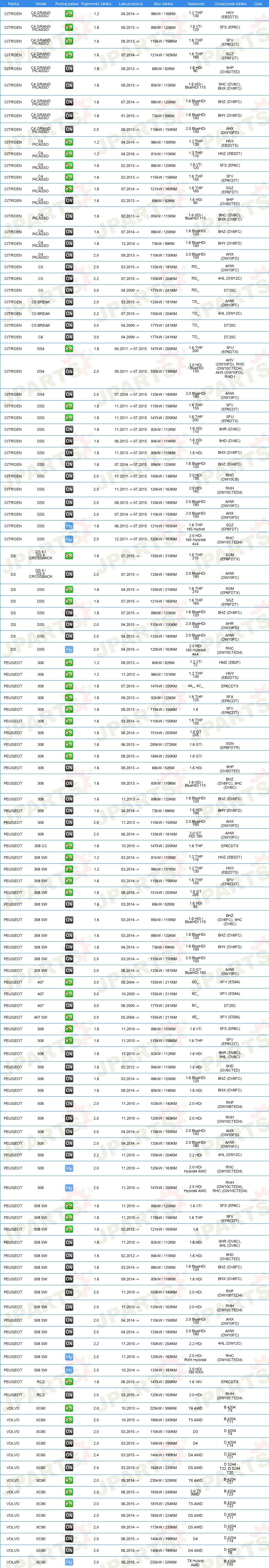Select the "T8 Hybrid AWD" body cell
Image resolution: width=269 pixels, height=1568 pixels.
click(x=195, y=1562)
